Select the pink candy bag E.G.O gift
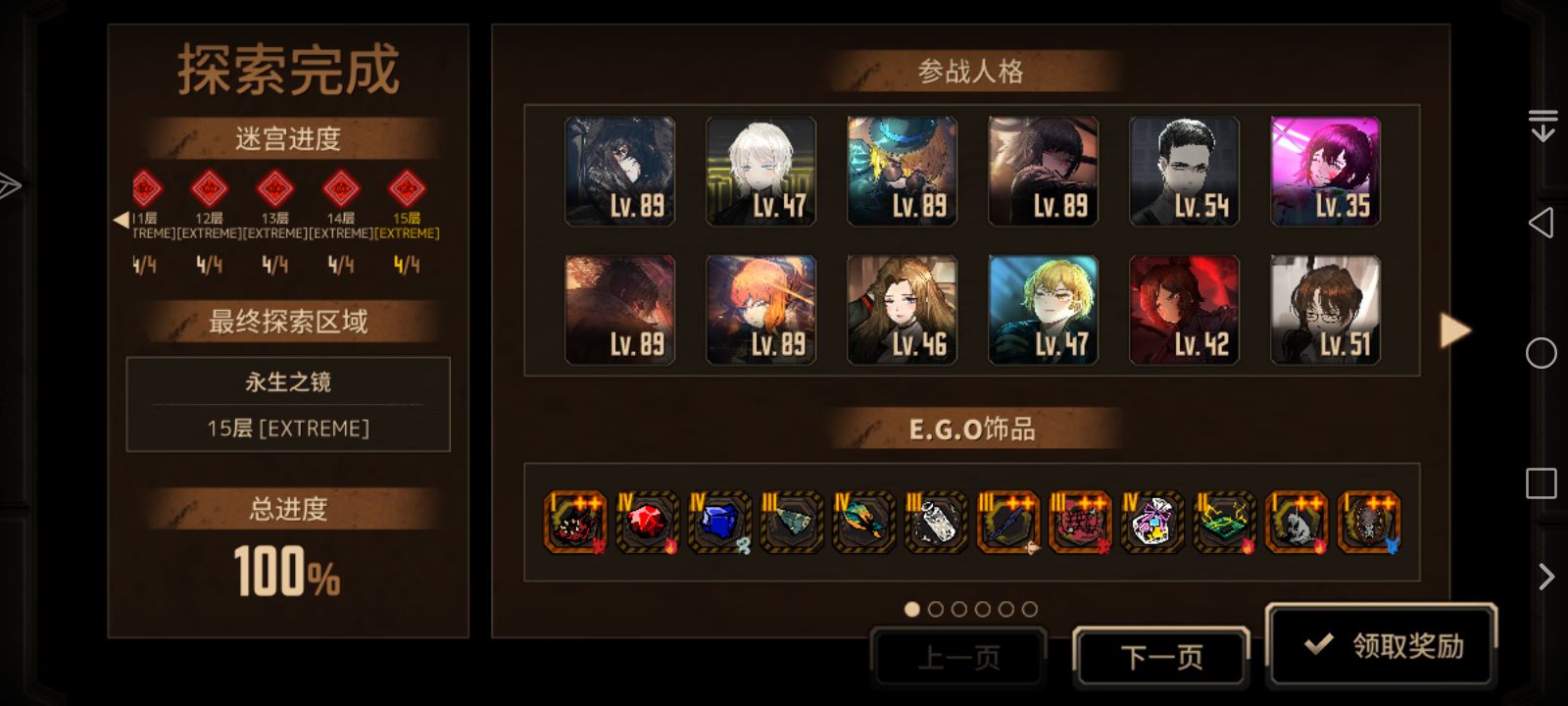 click(x=1152, y=523)
